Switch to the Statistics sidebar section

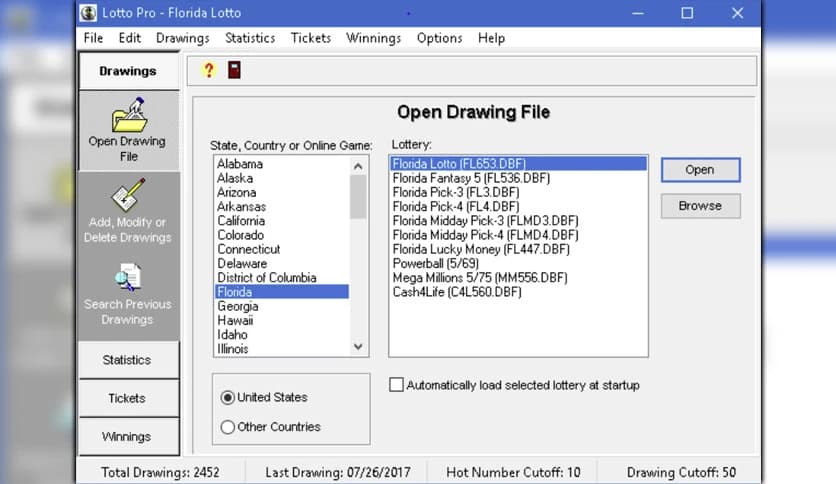pos(128,360)
